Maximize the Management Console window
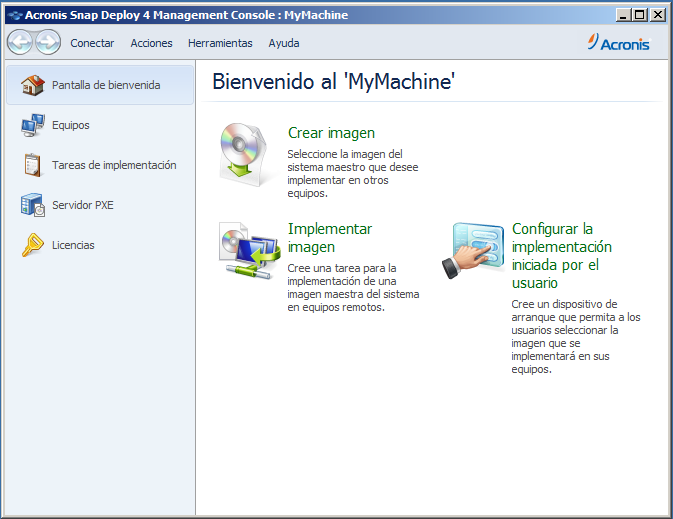The width and height of the screenshot is (673, 519). pyautogui.click(x=640, y=15)
